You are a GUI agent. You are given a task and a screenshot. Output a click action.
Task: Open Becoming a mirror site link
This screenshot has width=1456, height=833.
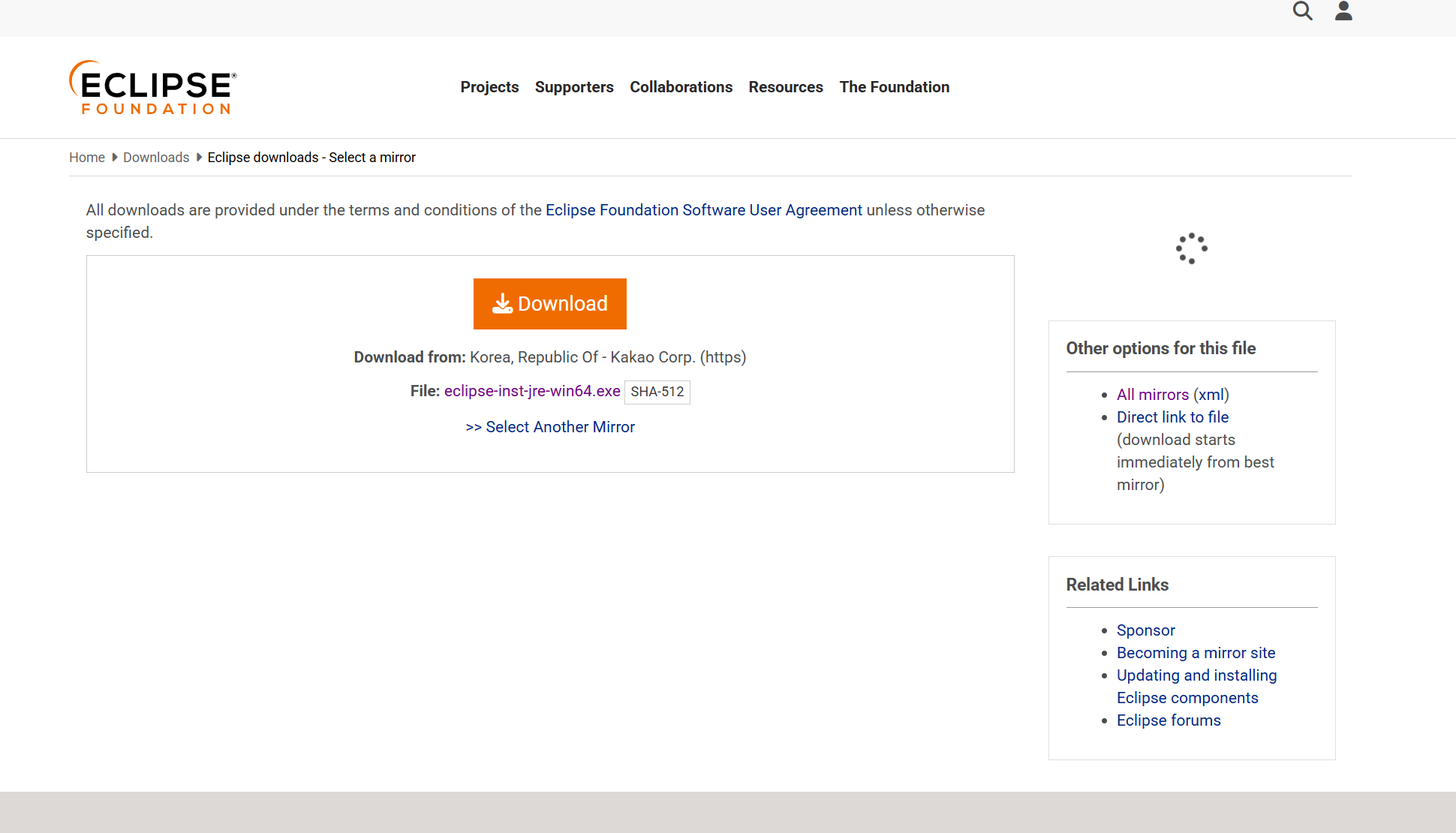pos(1196,653)
